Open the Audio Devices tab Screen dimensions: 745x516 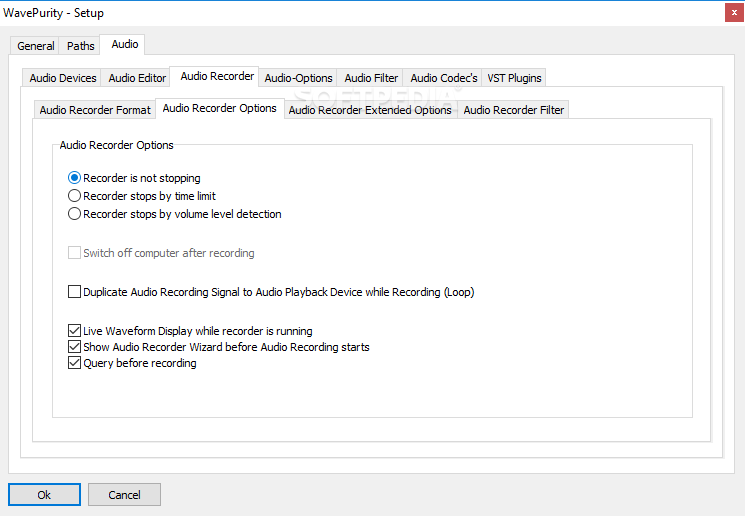tap(63, 78)
